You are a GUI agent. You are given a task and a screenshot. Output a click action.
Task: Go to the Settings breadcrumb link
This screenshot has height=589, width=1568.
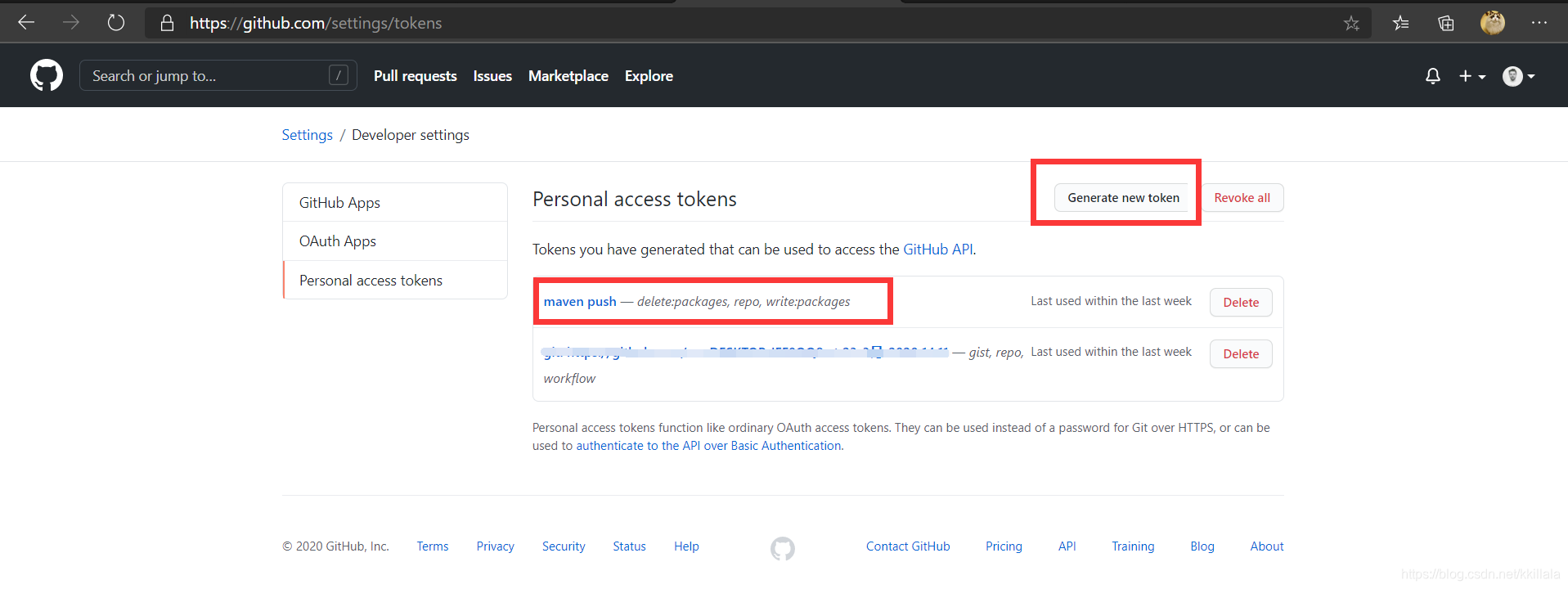308,135
